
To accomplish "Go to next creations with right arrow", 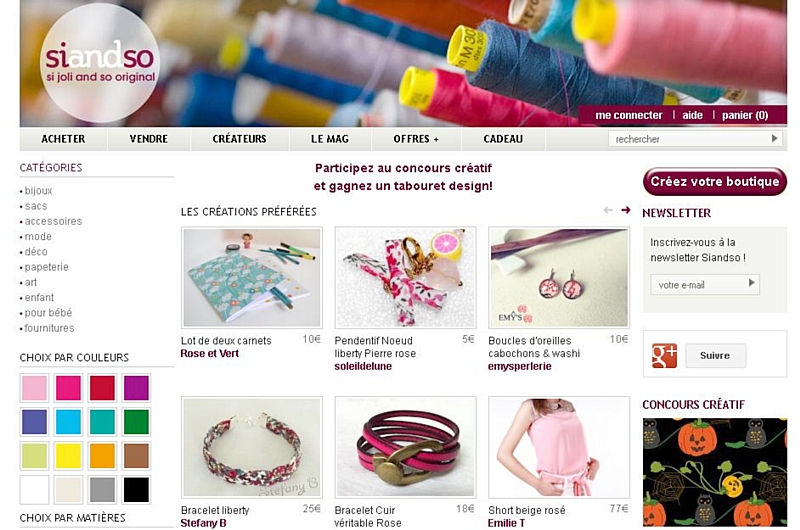I will click(626, 210).
